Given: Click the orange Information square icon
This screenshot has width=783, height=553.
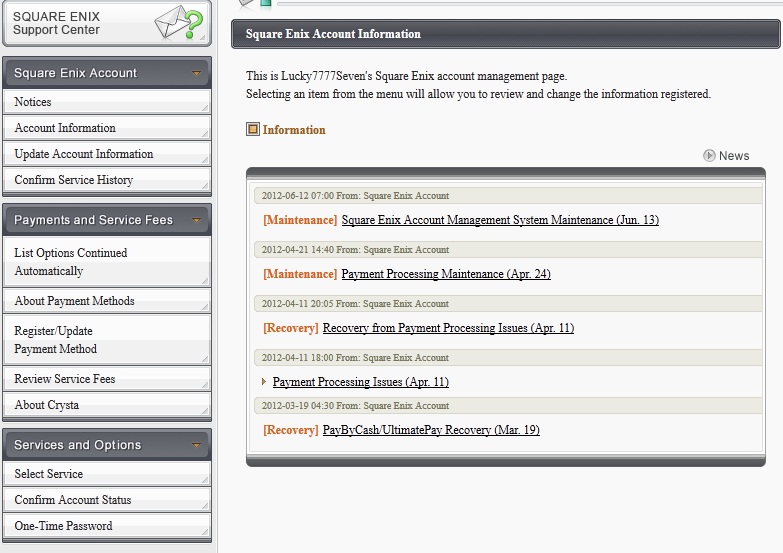Looking at the screenshot, I should point(253,130).
